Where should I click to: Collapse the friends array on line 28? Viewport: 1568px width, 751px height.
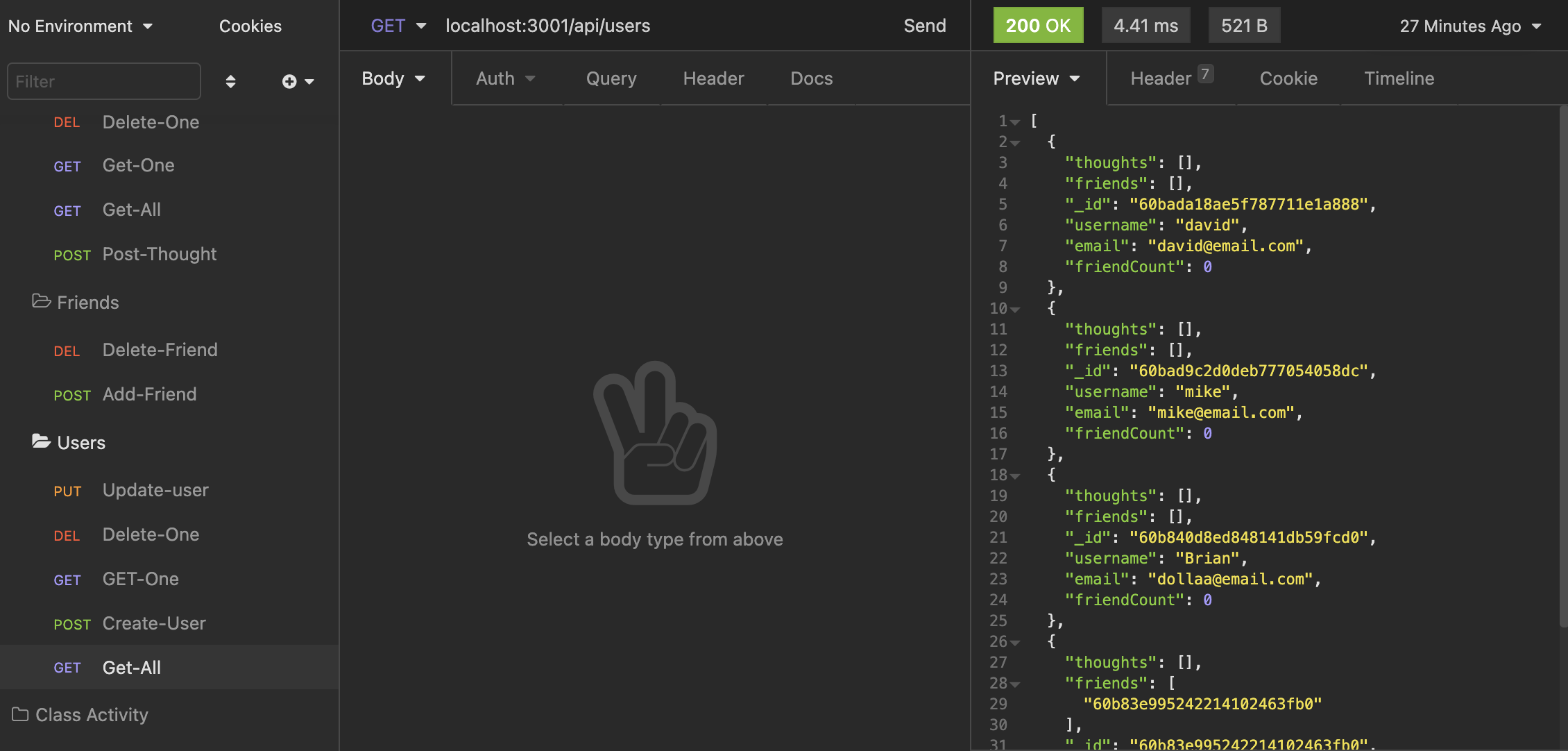click(1015, 683)
